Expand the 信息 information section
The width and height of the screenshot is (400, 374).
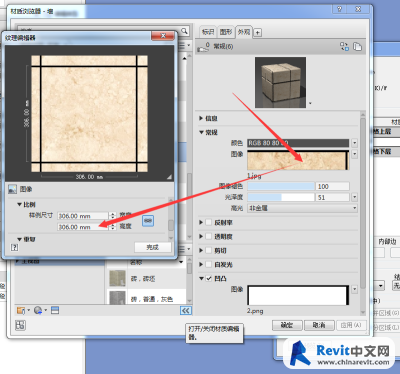pyautogui.click(x=201, y=118)
